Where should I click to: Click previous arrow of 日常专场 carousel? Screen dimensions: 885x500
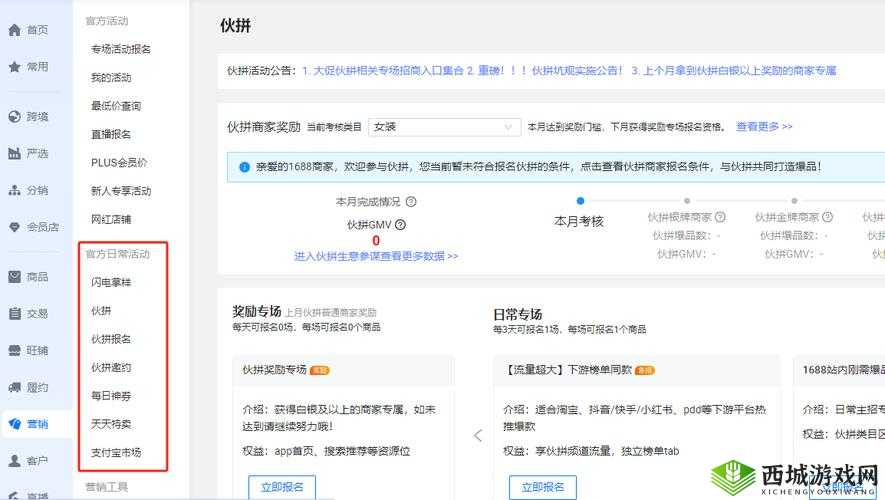click(477, 435)
